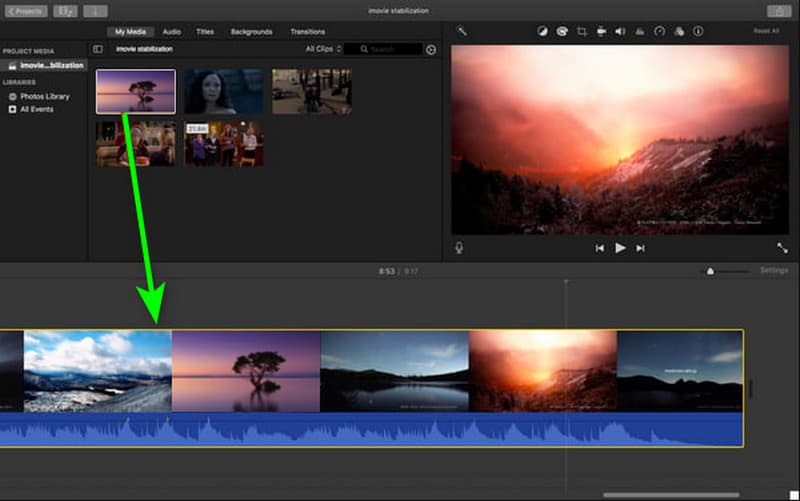Click the import media down-arrow button
This screenshot has height=501, width=800.
pyautogui.click(x=95, y=11)
